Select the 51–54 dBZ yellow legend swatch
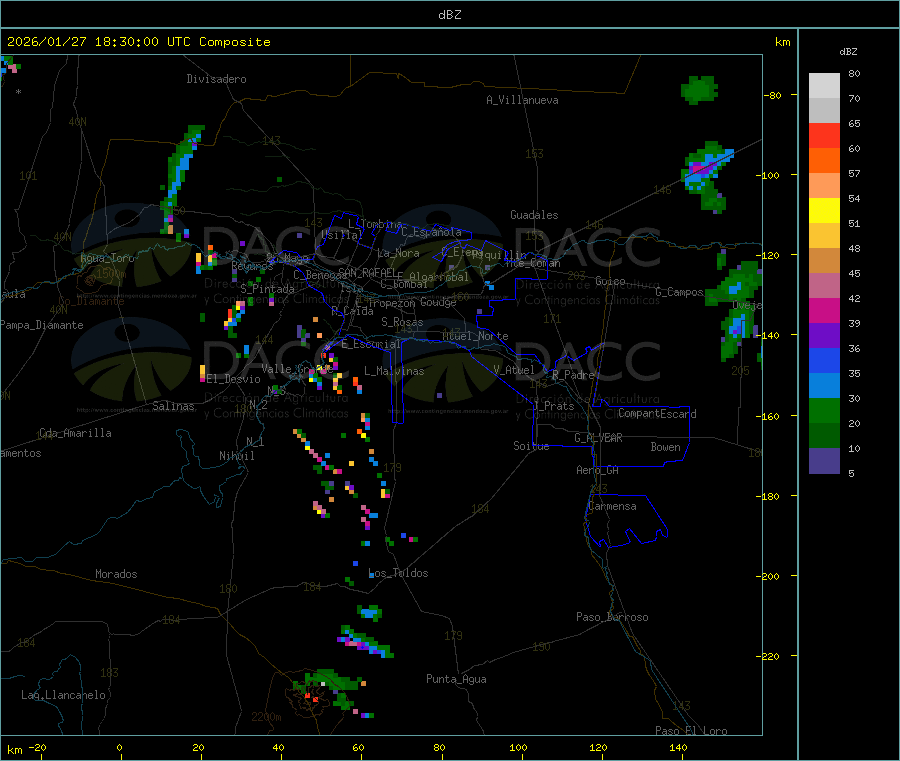 pyautogui.click(x=824, y=211)
